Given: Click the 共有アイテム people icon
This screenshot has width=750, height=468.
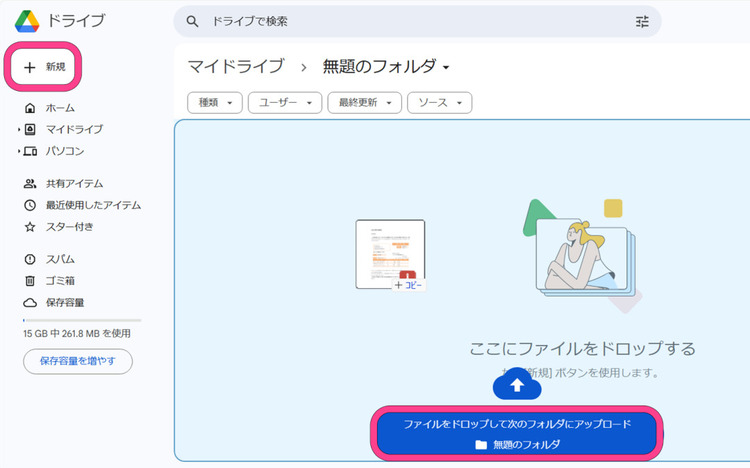Looking at the screenshot, I should [x=30, y=183].
